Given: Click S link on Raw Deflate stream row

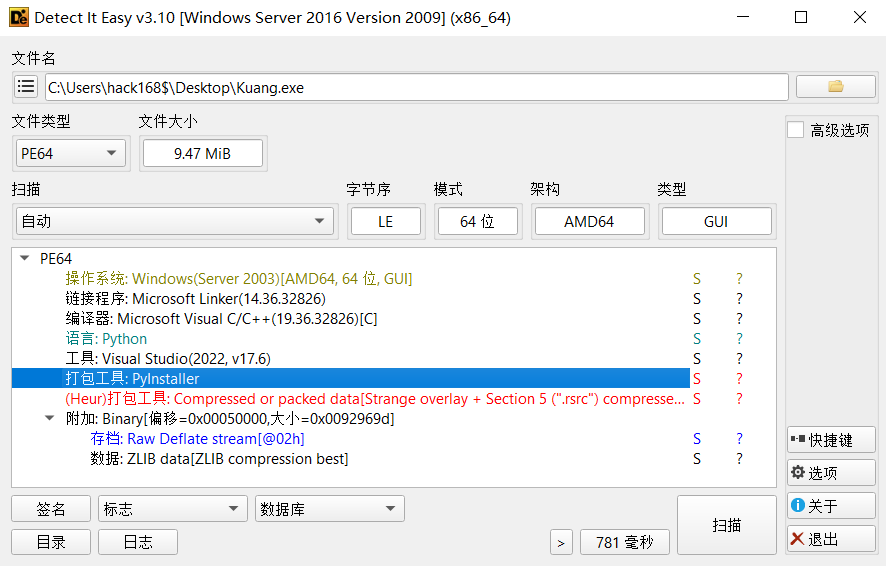Looking at the screenshot, I should pos(697,439).
